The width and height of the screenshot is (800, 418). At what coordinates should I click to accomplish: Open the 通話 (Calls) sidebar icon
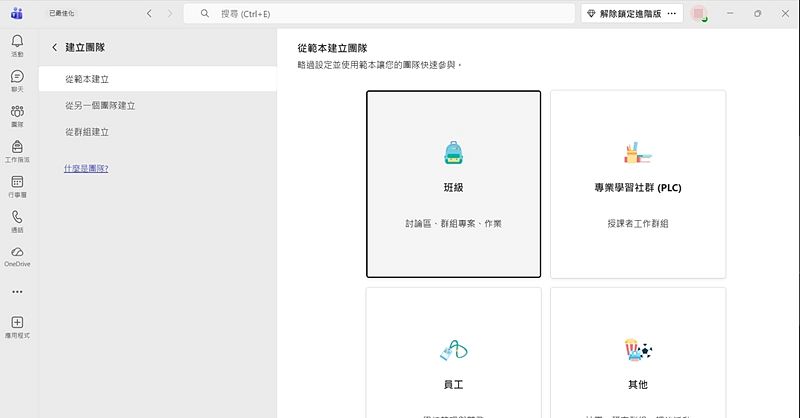(x=17, y=220)
